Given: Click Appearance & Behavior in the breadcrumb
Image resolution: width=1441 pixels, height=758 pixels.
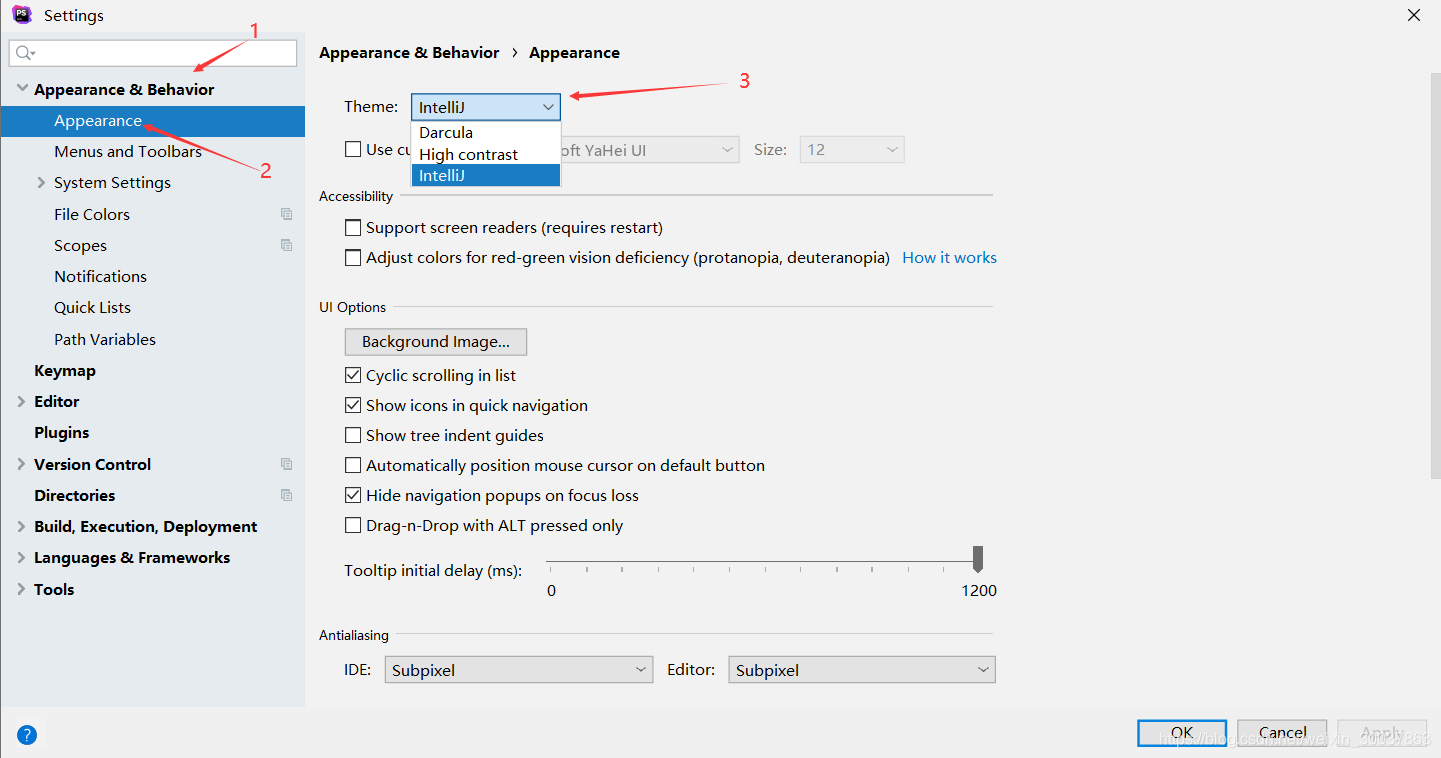Looking at the screenshot, I should 409,53.
